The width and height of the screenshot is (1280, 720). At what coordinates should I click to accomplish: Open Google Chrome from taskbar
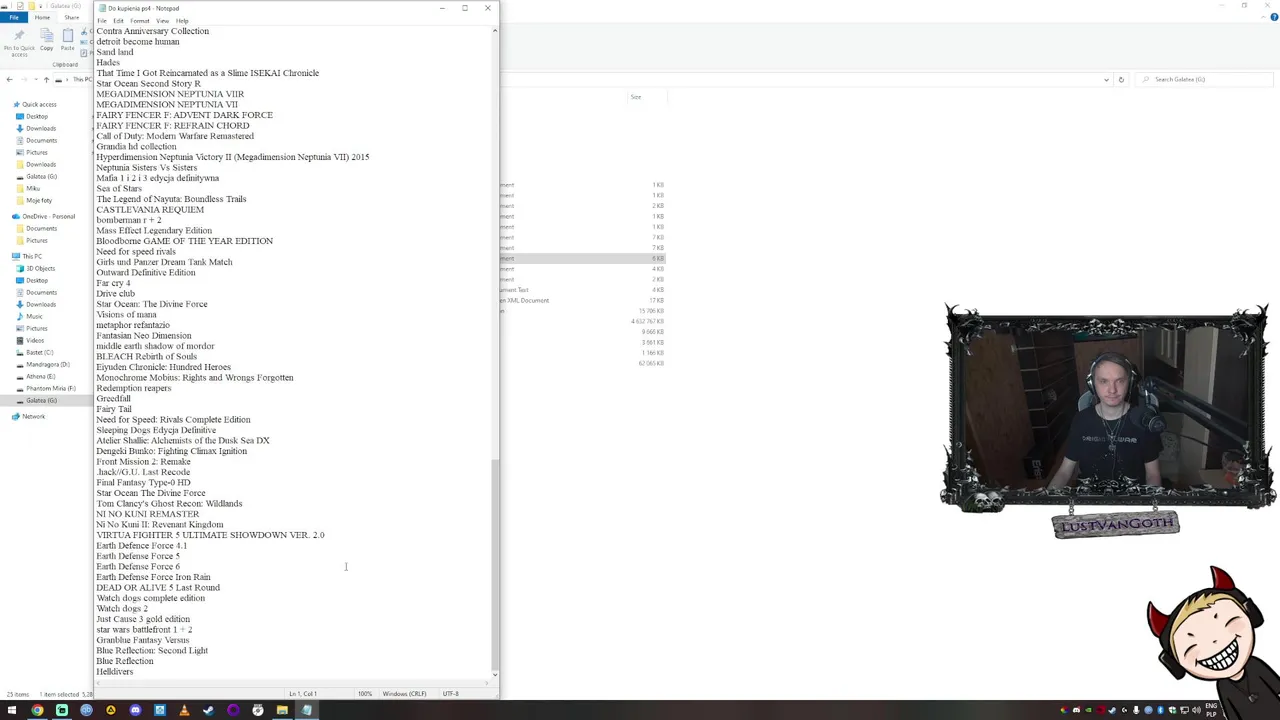coord(37,710)
